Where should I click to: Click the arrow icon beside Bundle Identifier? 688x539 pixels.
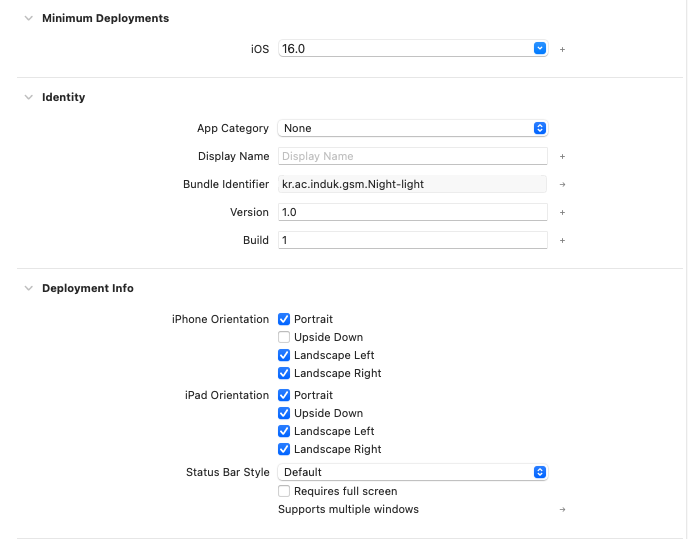[x=562, y=185]
